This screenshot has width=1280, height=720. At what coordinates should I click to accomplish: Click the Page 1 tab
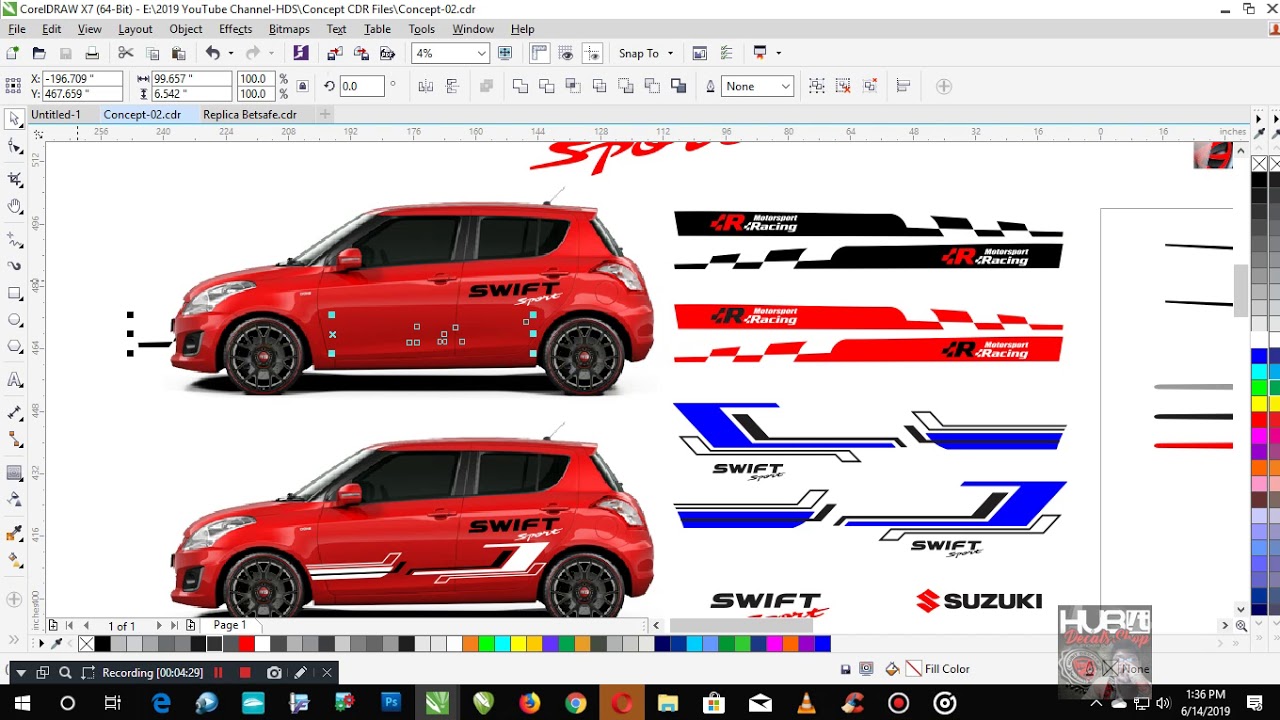coord(229,625)
